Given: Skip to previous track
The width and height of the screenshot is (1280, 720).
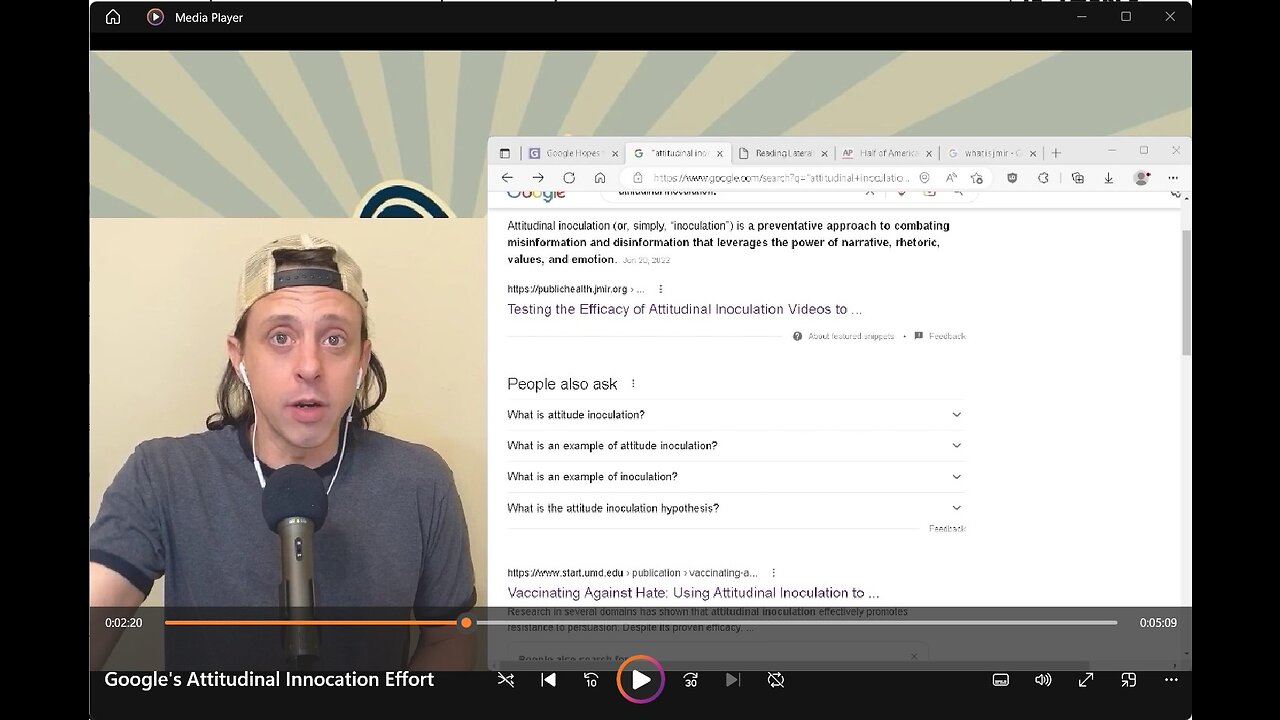Looking at the screenshot, I should coord(548,680).
